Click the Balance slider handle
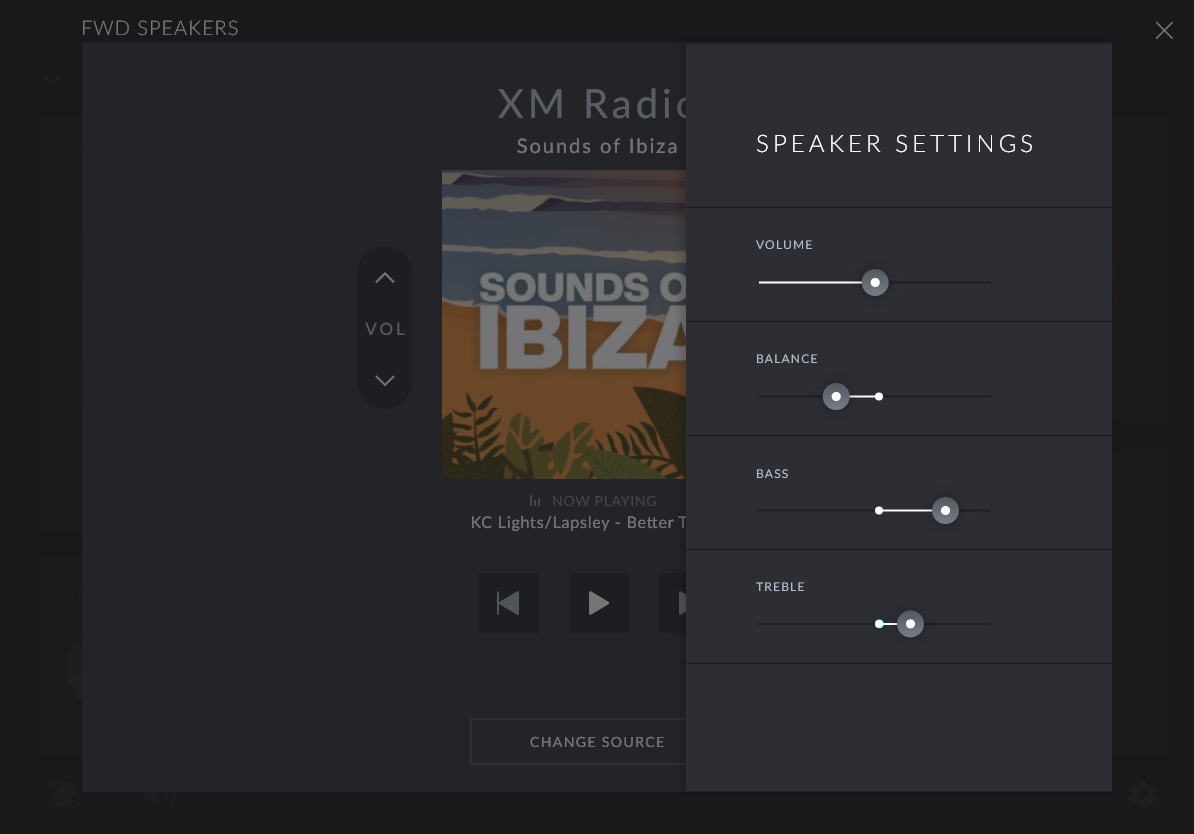 click(x=836, y=397)
